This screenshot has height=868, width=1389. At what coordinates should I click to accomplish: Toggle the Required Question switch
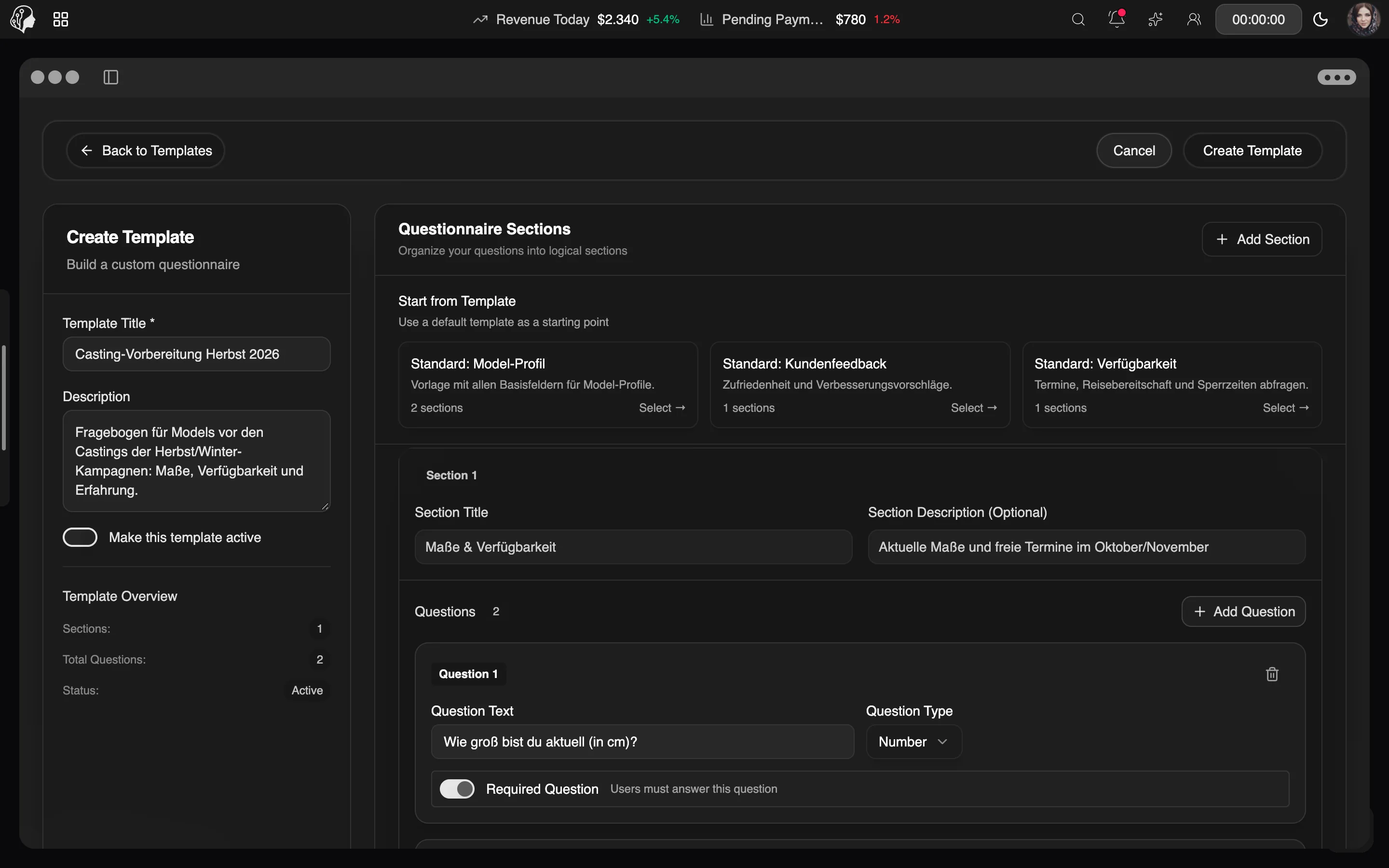(457, 789)
